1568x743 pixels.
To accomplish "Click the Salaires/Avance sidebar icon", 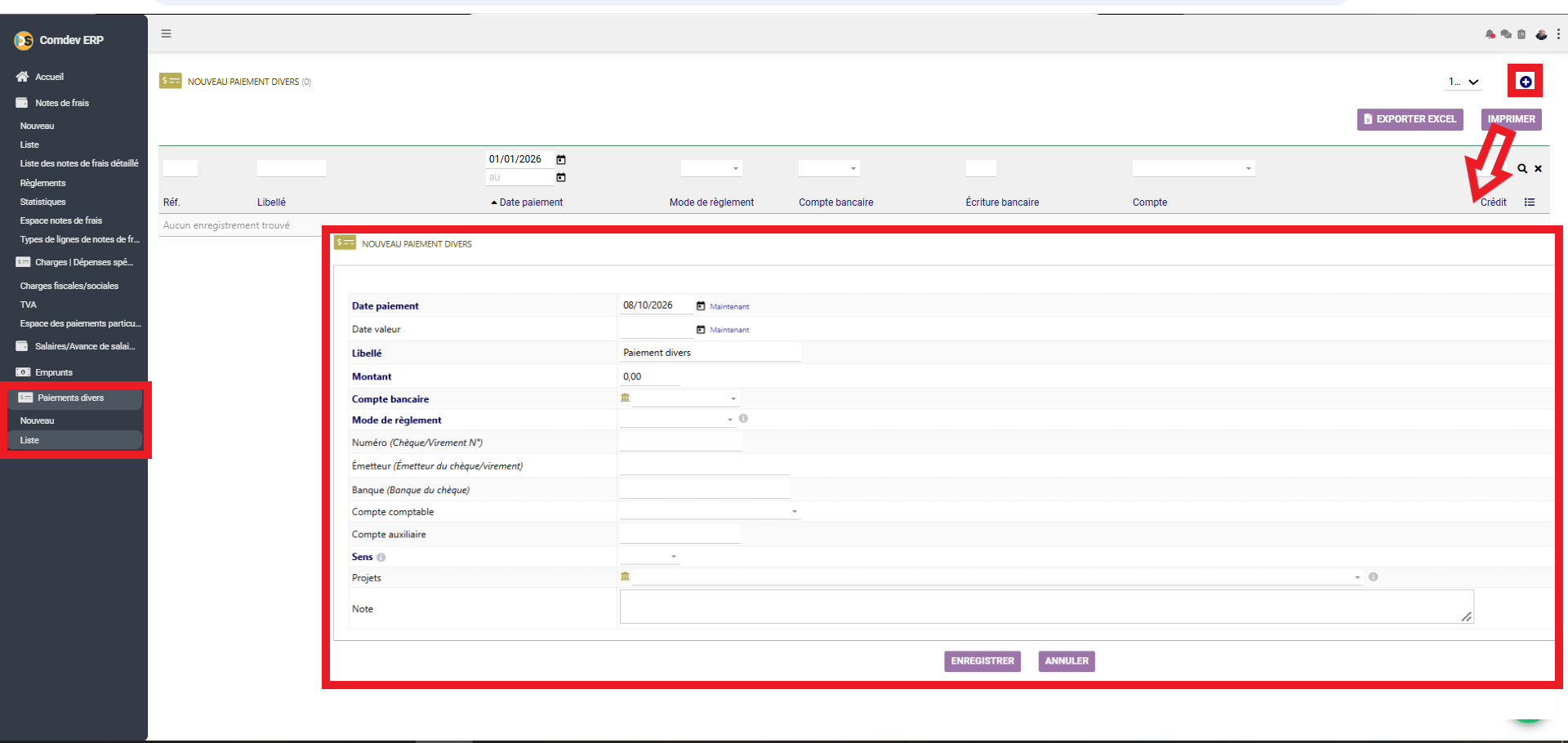I will 22,346.
